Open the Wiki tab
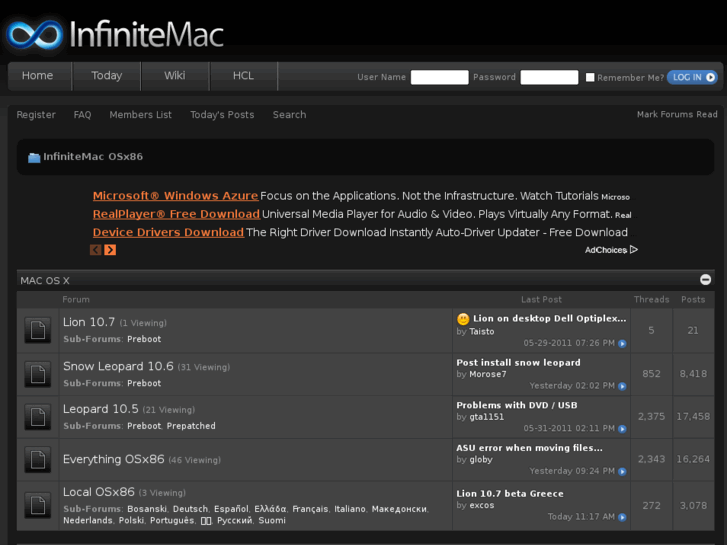 pyautogui.click(x=175, y=76)
